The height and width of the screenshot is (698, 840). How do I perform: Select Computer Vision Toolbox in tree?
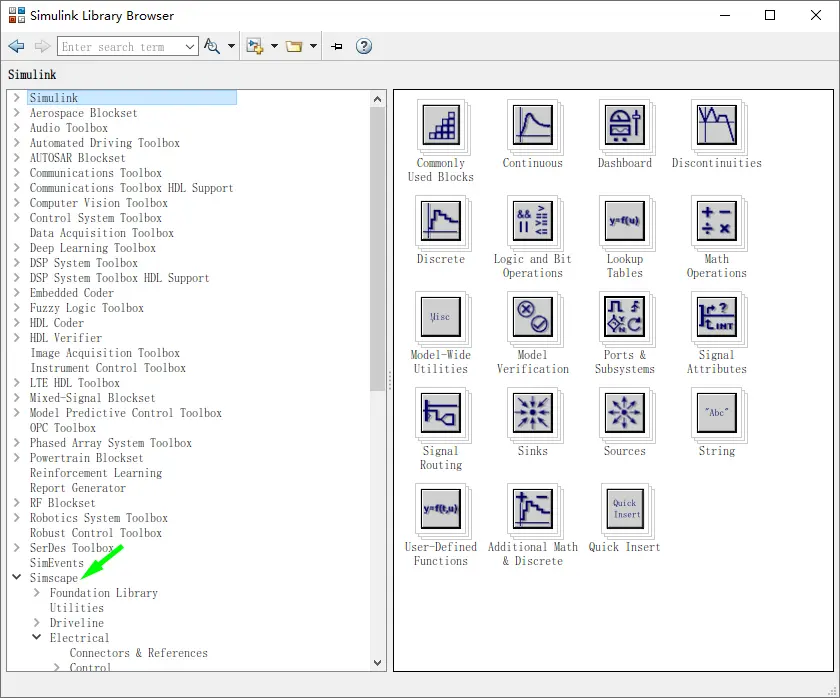pyautogui.click(x=99, y=203)
